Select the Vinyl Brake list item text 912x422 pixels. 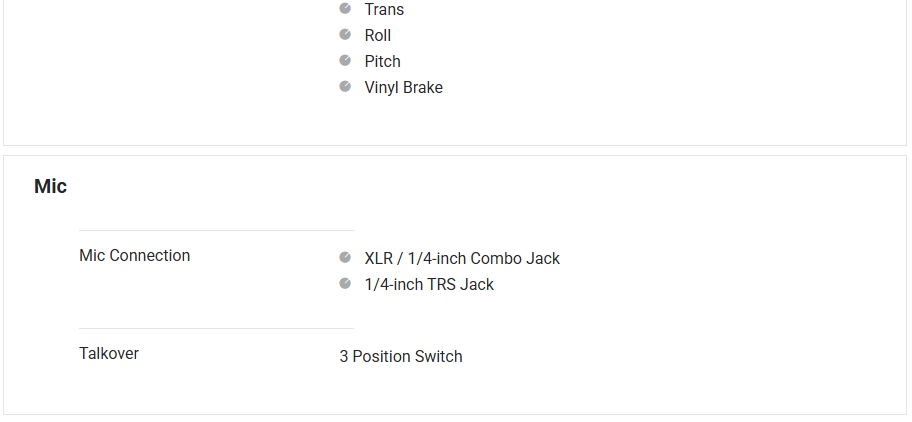403,87
